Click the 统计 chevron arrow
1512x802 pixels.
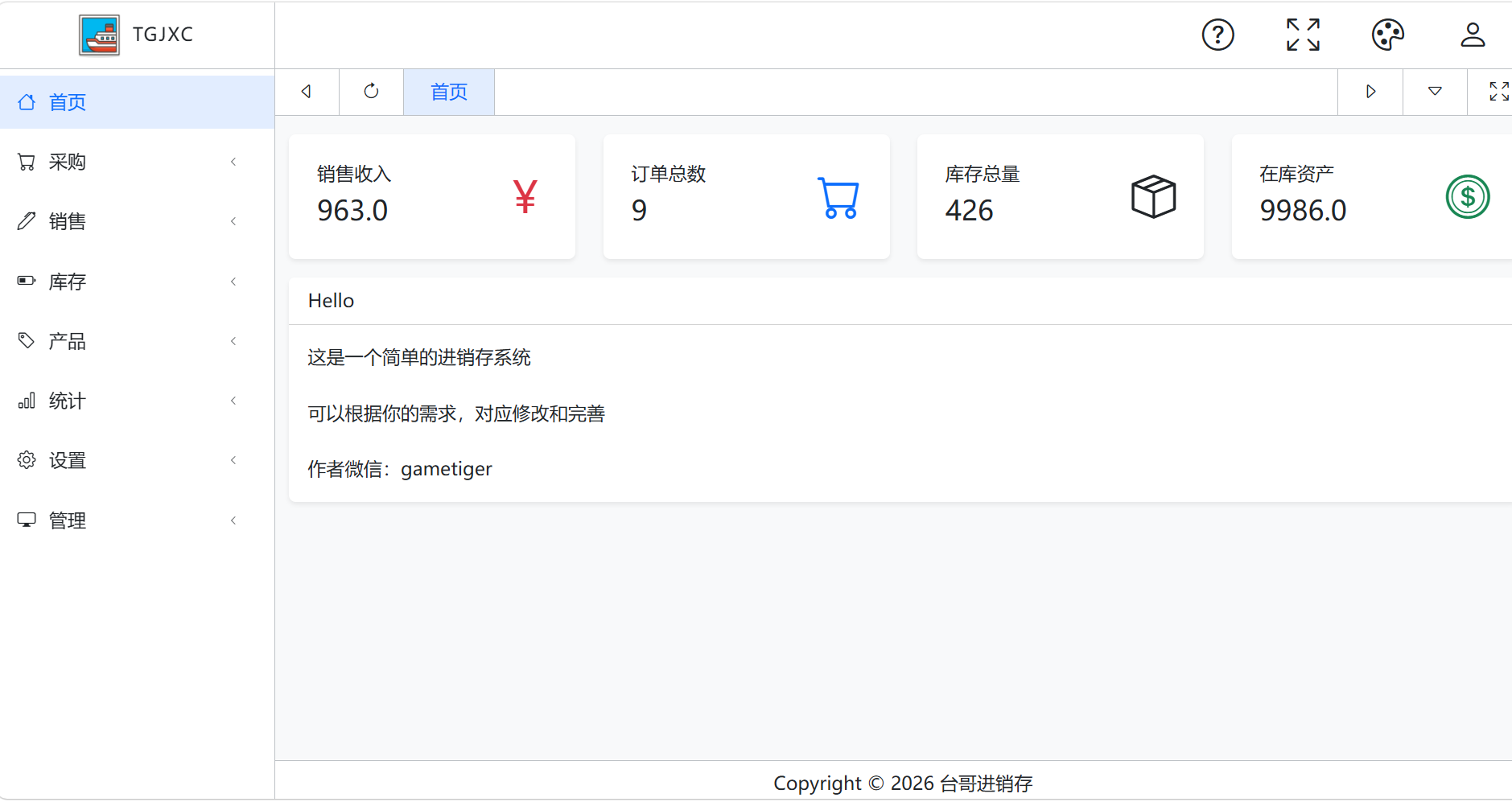pos(233,401)
